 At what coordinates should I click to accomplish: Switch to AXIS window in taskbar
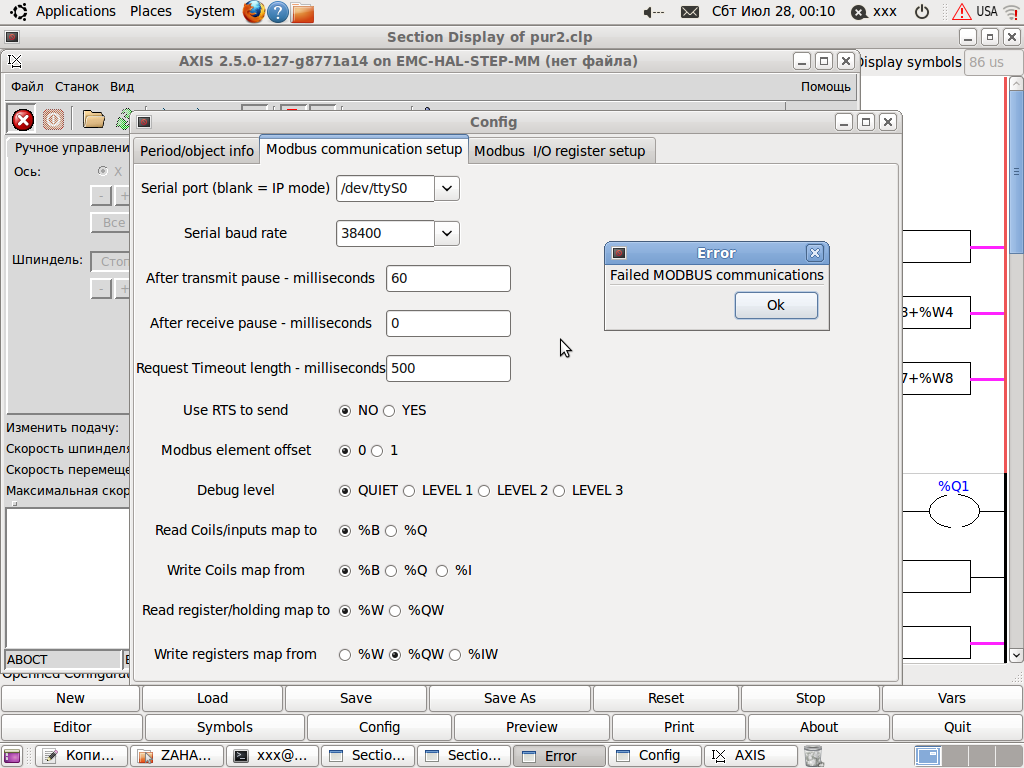tap(750, 756)
